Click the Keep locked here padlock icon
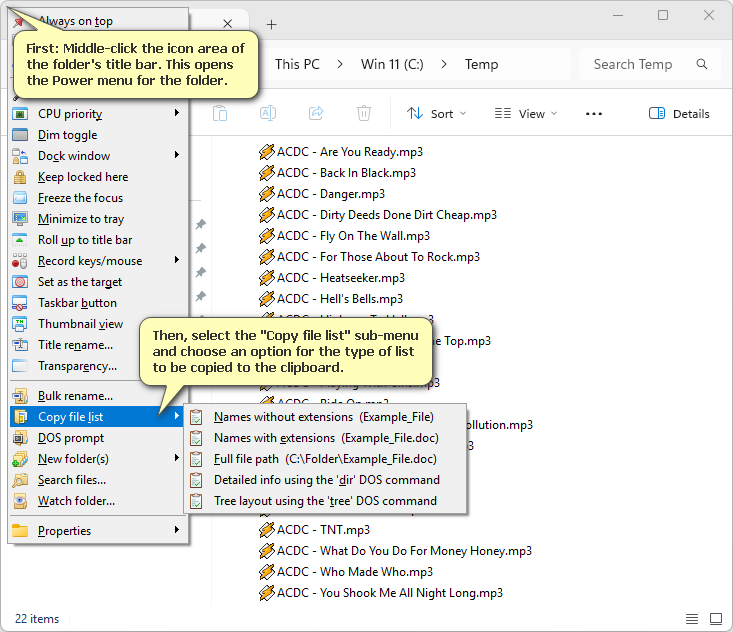 (19, 177)
